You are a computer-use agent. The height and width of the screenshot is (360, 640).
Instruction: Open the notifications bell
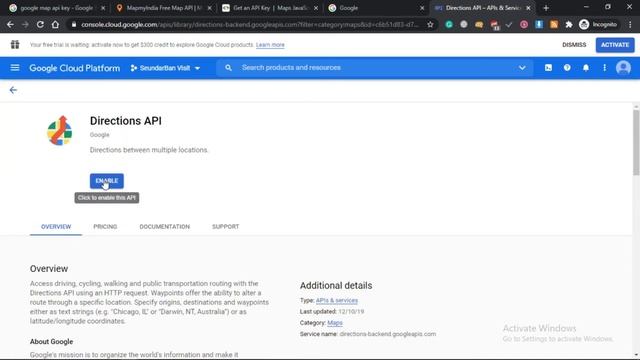(586, 68)
